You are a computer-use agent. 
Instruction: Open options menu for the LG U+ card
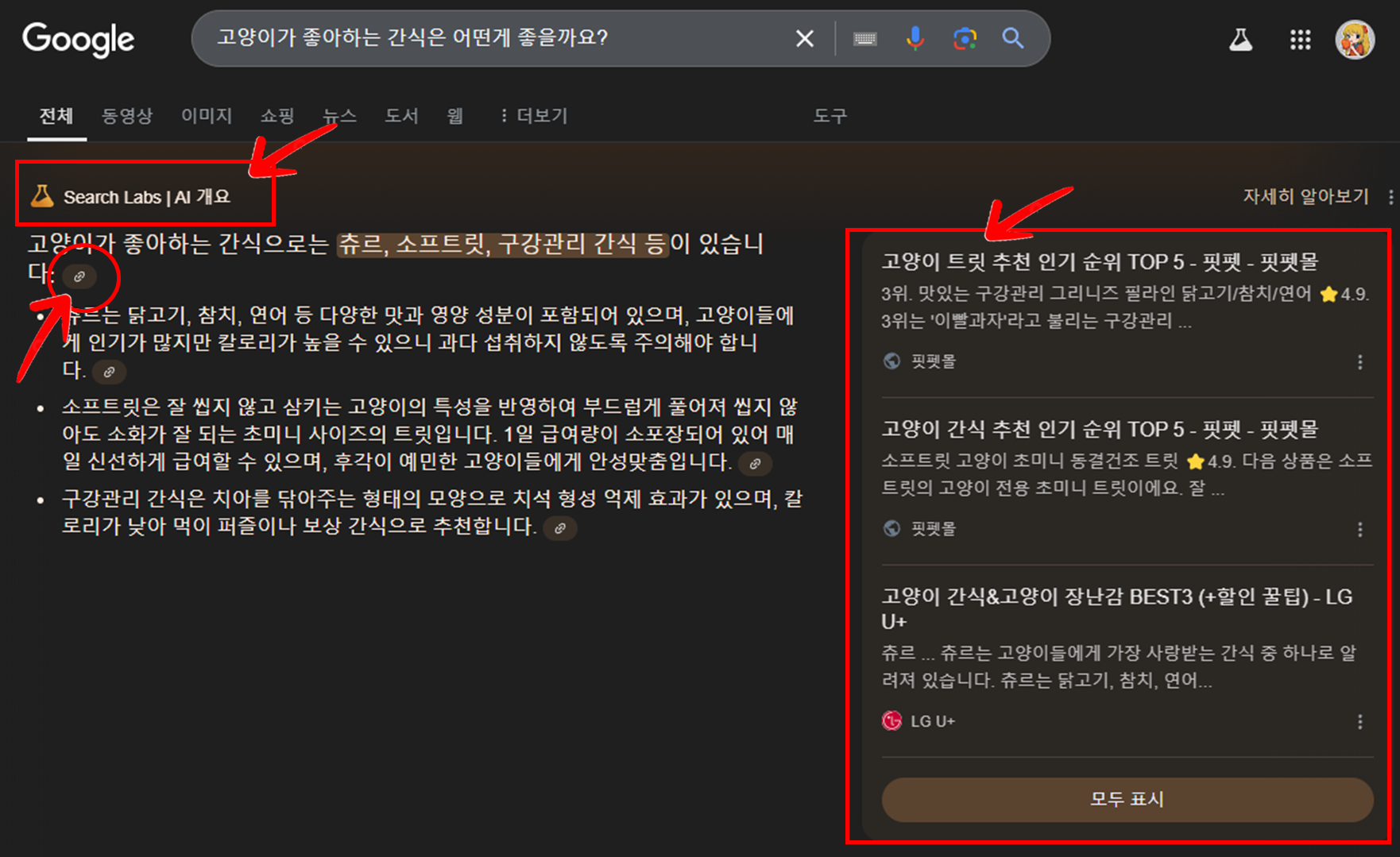click(x=1360, y=722)
